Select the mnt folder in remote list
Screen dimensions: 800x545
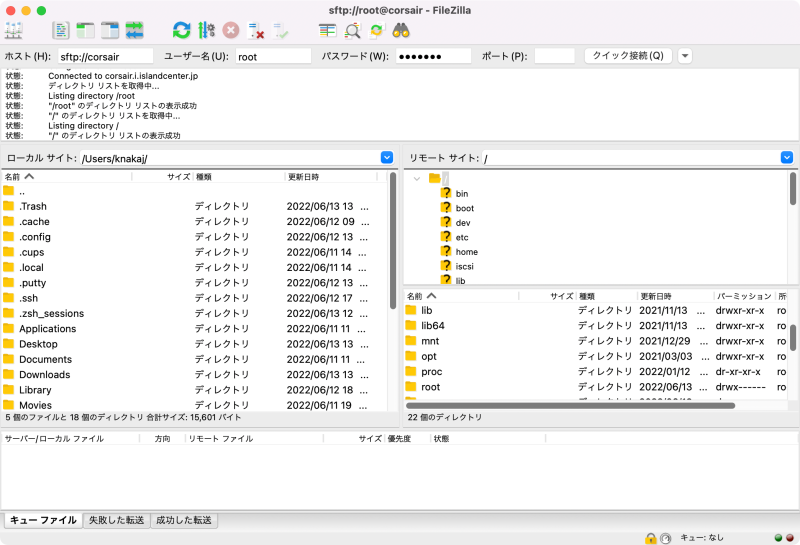596,341
